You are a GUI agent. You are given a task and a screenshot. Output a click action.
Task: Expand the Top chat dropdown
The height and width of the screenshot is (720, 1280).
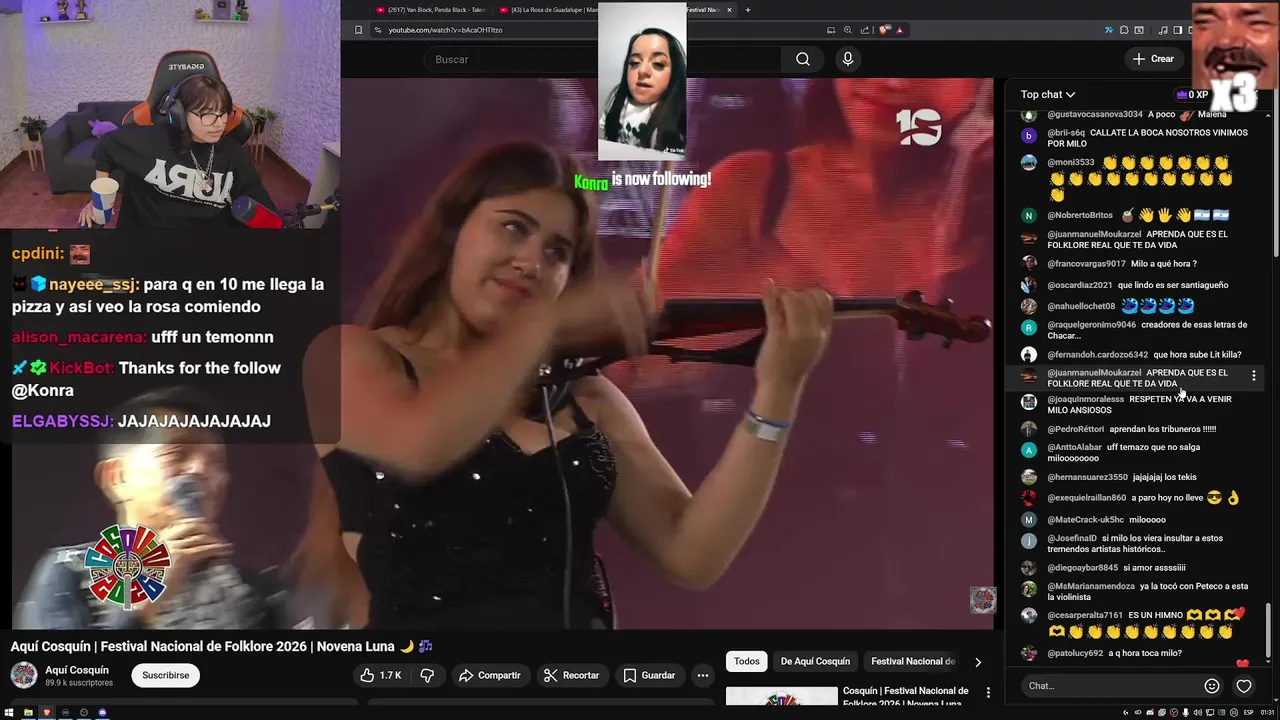(x=1048, y=95)
